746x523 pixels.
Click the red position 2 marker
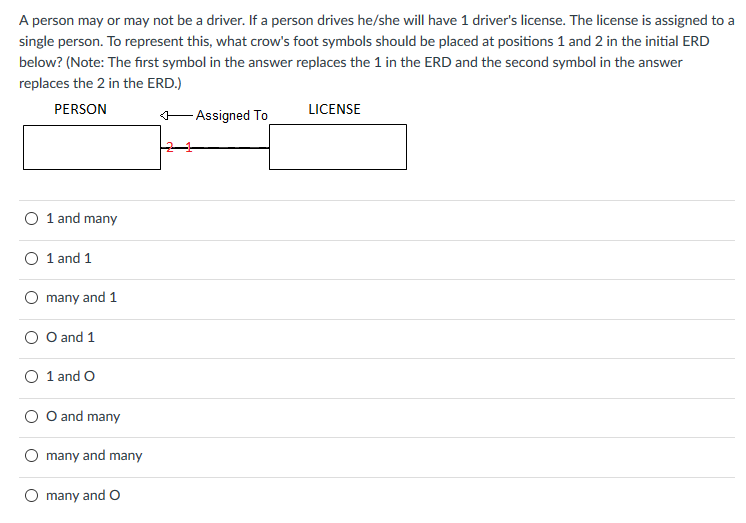[170, 147]
